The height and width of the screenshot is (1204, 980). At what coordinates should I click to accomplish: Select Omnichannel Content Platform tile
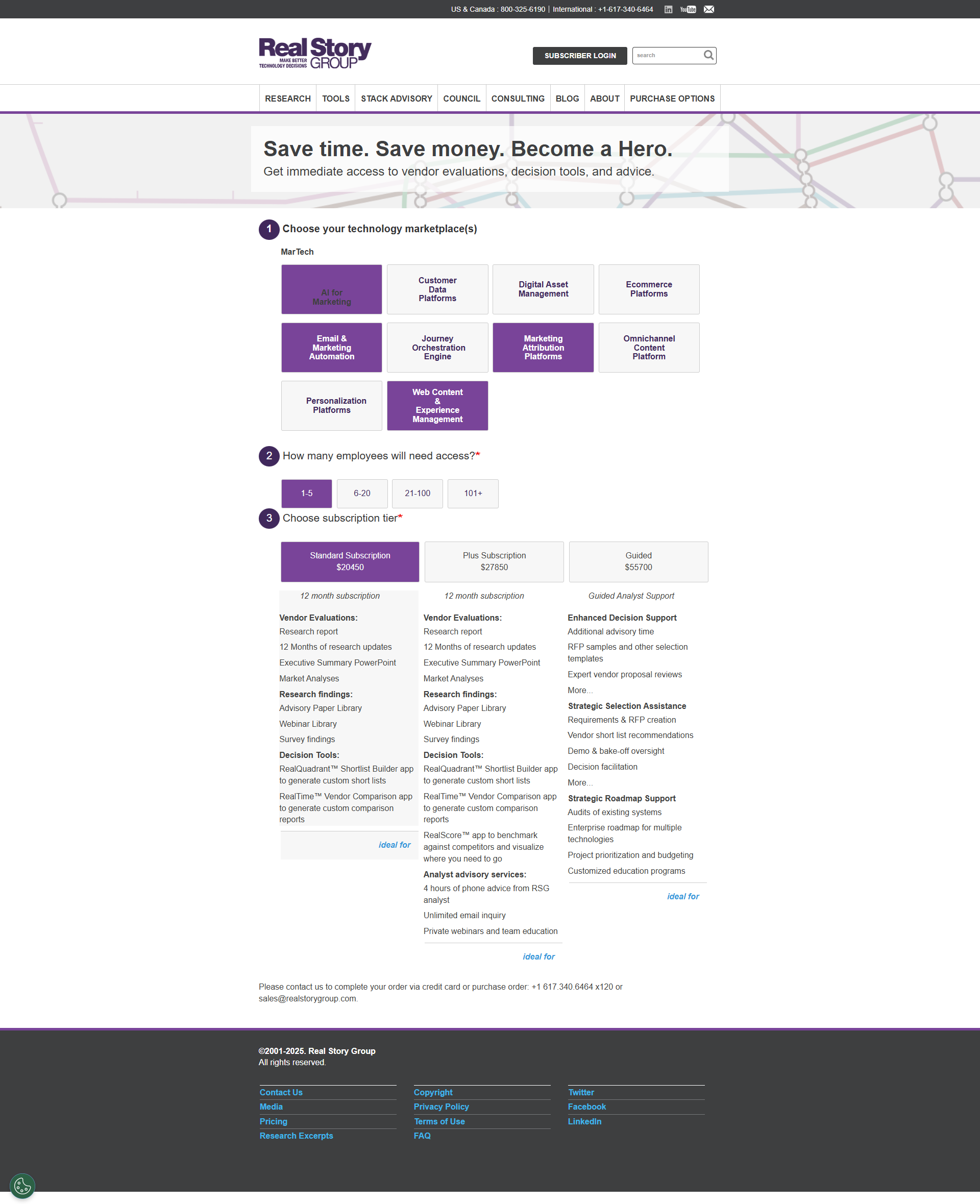point(649,347)
